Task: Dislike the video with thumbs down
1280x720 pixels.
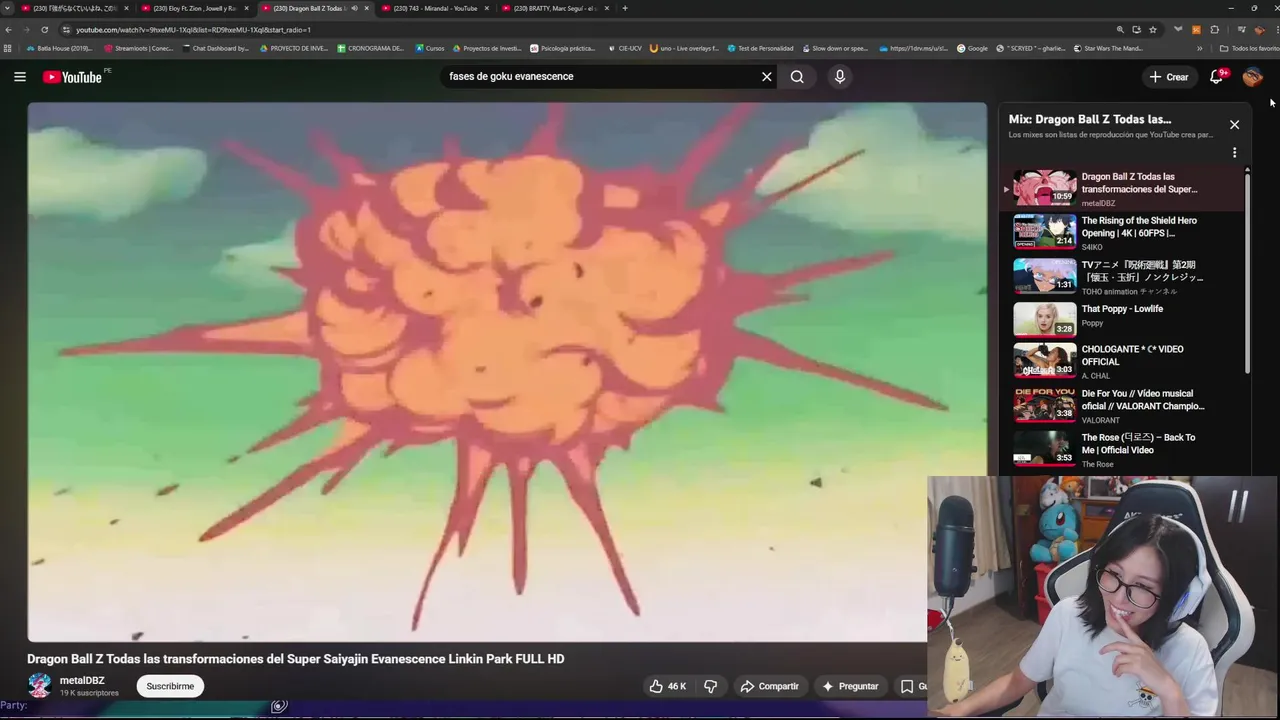Action: (711, 686)
